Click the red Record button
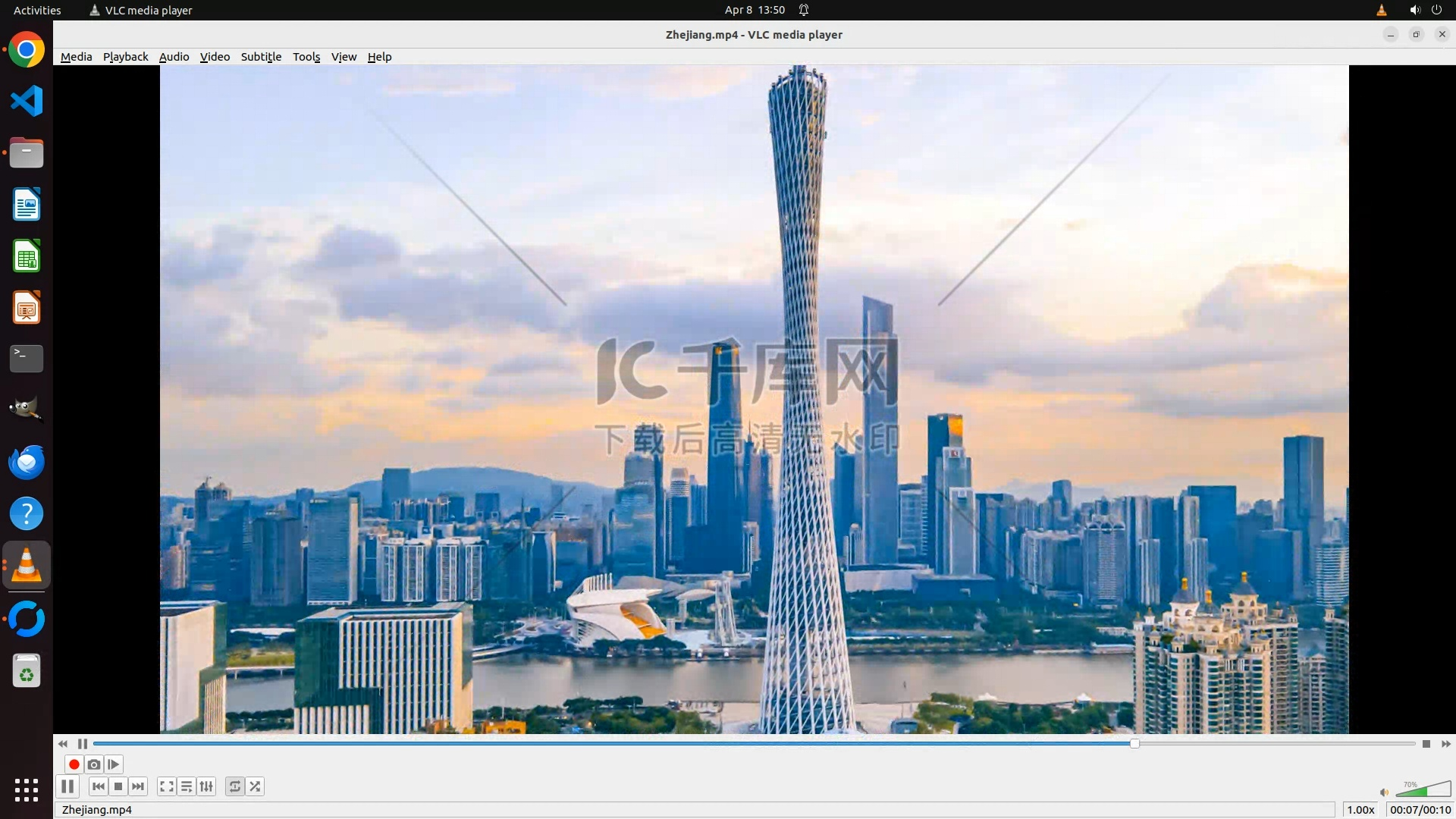The height and width of the screenshot is (819, 1456). tap(74, 764)
